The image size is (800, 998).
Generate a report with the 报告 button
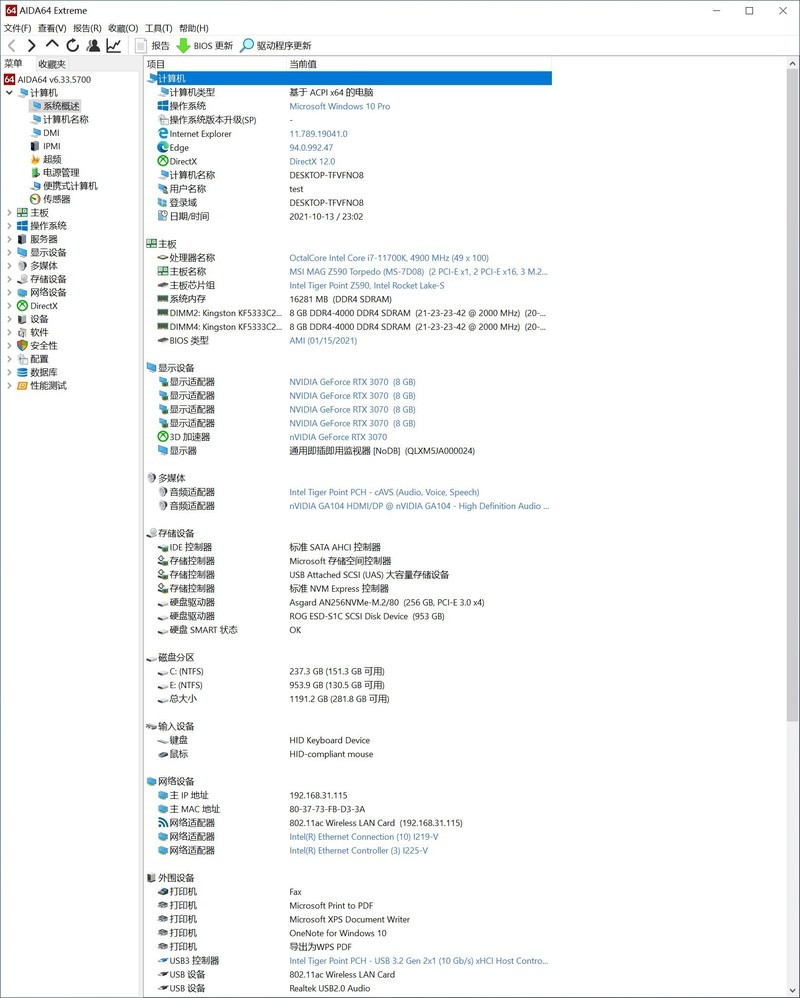tap(153, 45)
